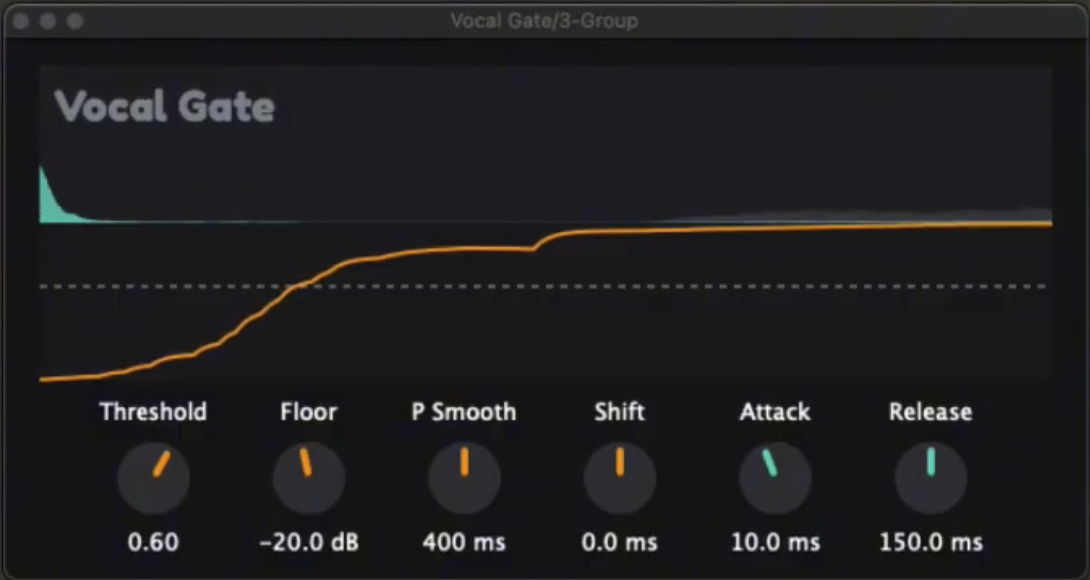1090x580 pixels.
Task: Select the 0.0 ms shift value
Action: 620,543
